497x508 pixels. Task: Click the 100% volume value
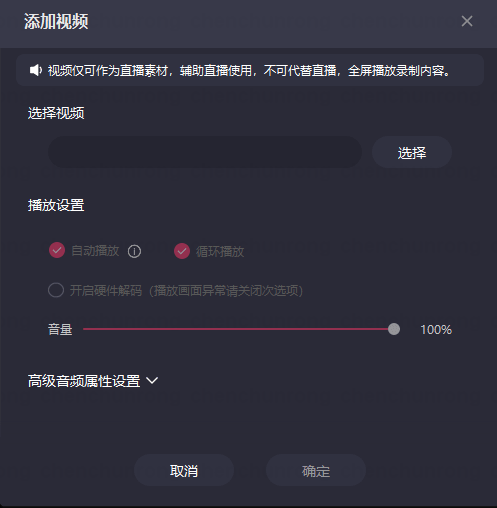point(436,330)
